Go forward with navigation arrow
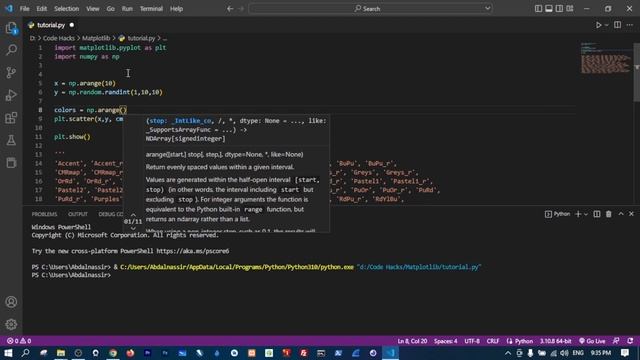Screen dimensions: 640x360 click(241, 9)
